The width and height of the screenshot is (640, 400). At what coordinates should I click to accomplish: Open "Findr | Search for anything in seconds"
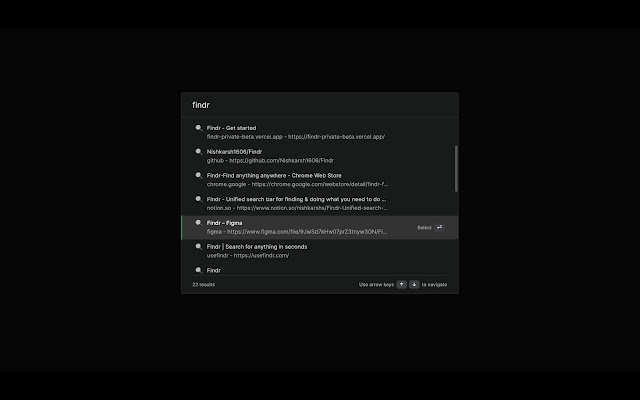257,247
